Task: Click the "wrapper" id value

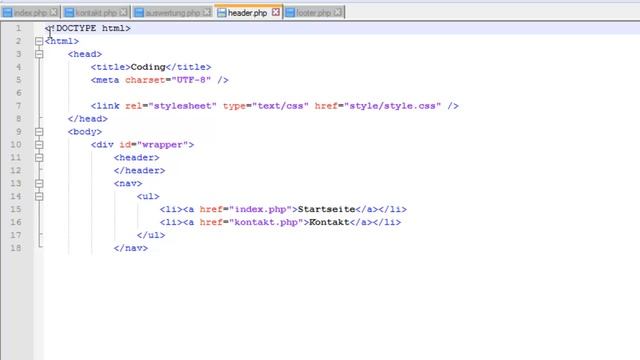Action: tap(162, 145)
